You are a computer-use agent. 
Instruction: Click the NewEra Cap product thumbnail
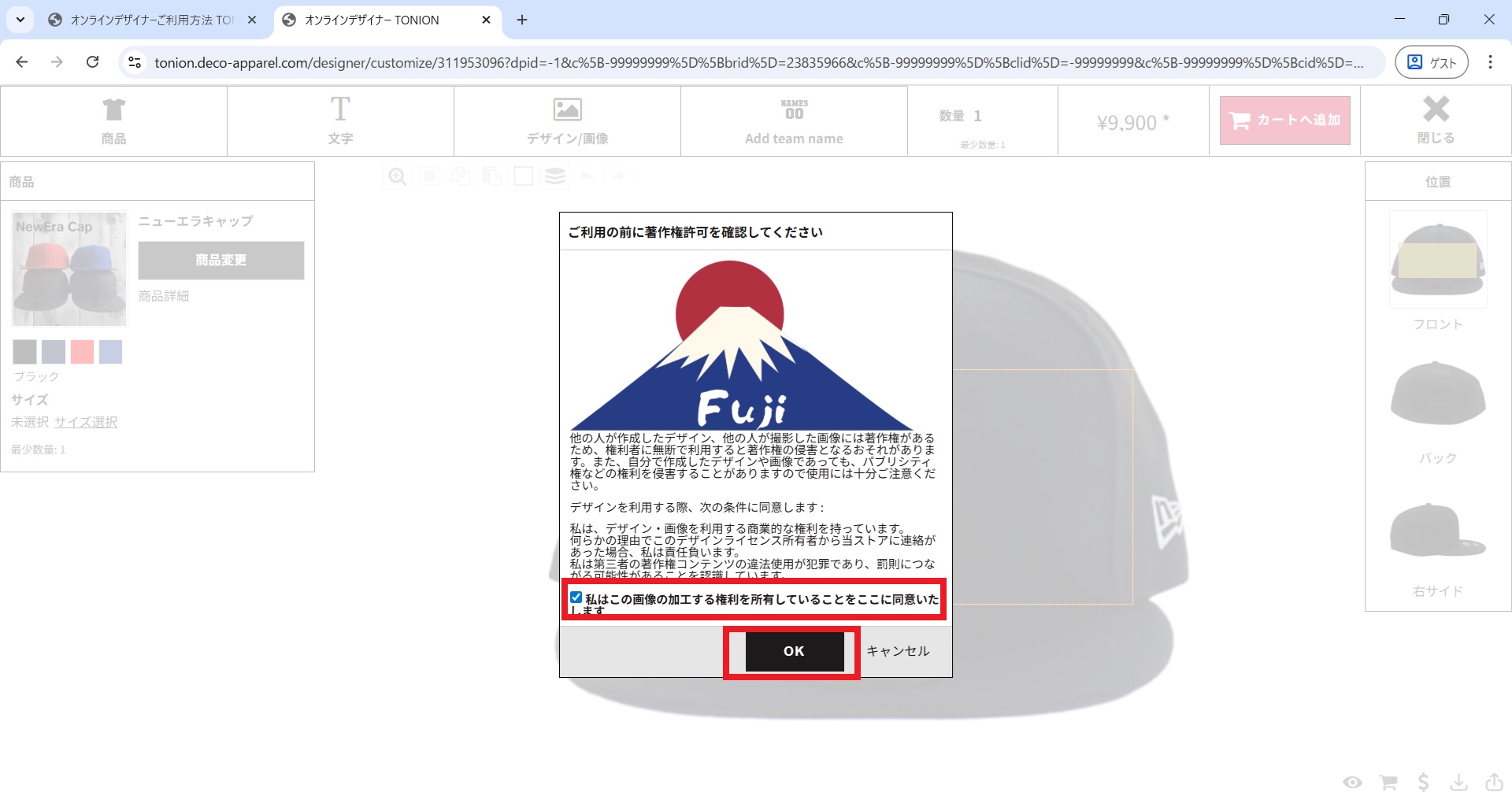(x=69, y=269)
